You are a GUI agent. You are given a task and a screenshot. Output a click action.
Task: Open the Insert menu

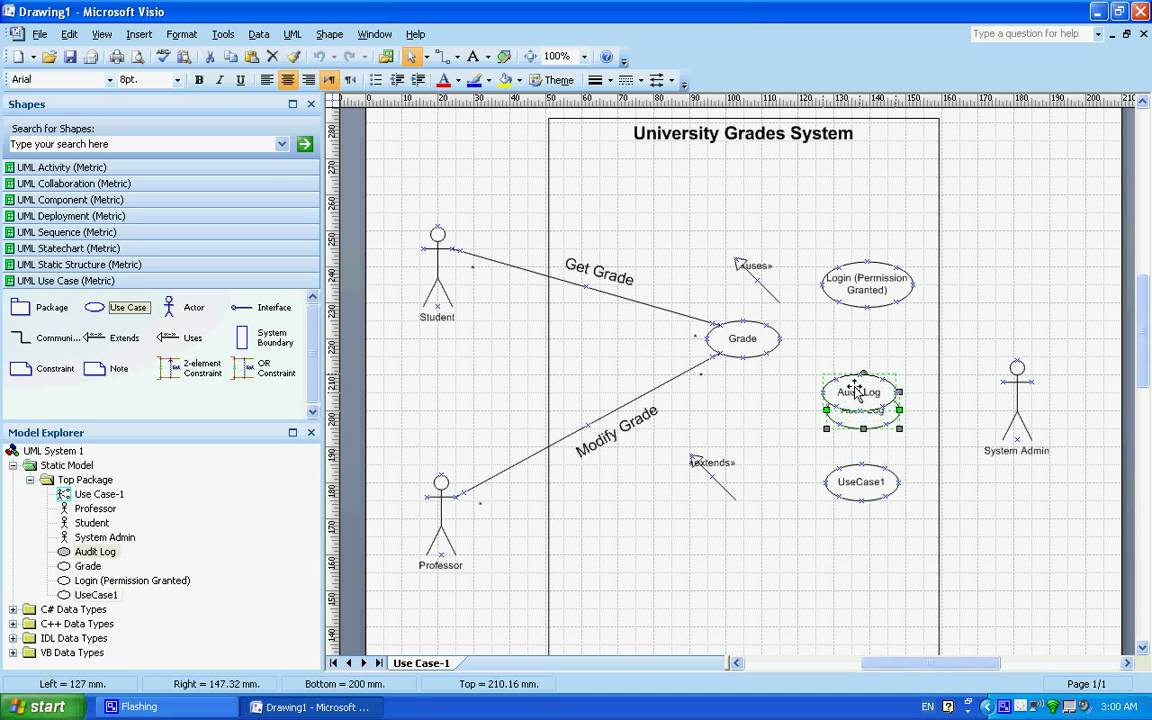[139, 34]
